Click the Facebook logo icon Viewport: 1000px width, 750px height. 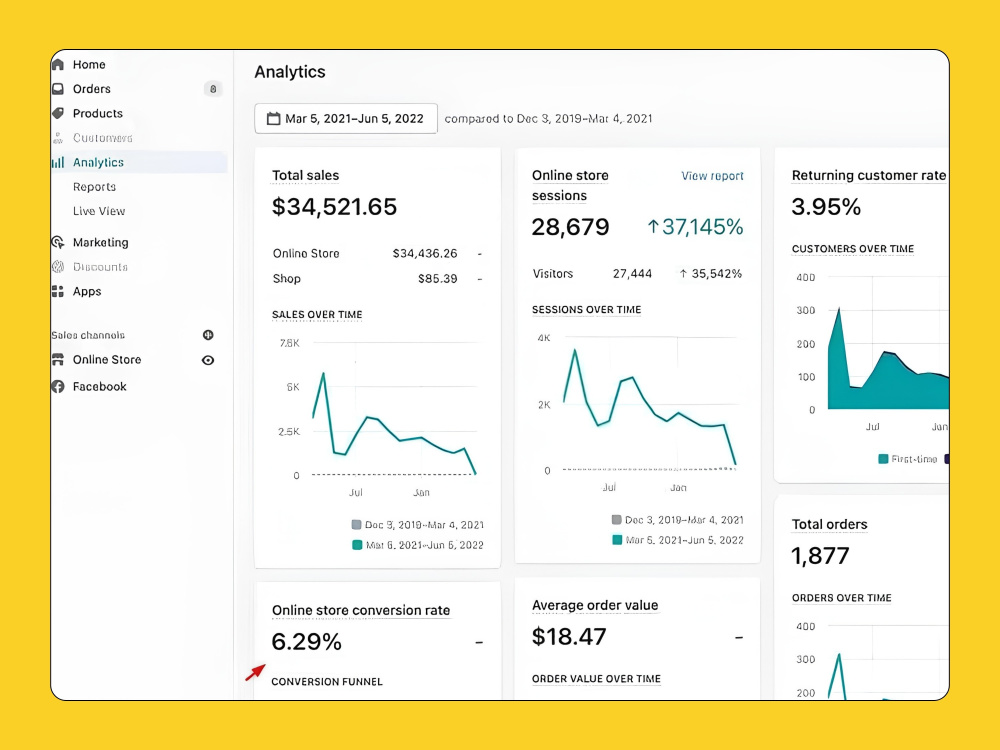pyautogui.click(x=58, y=386)
